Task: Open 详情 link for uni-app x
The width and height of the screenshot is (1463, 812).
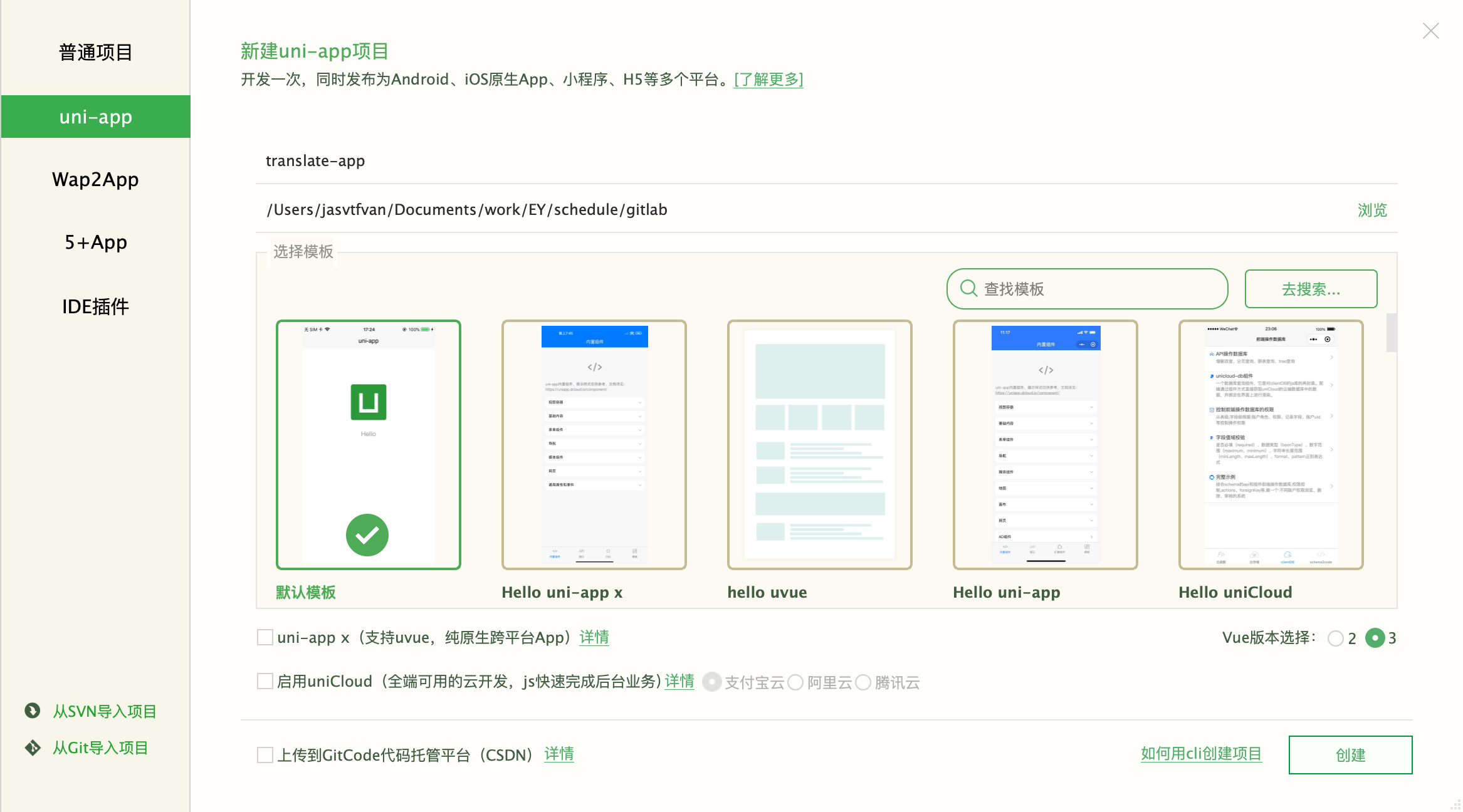Action: tap(594, 637)
